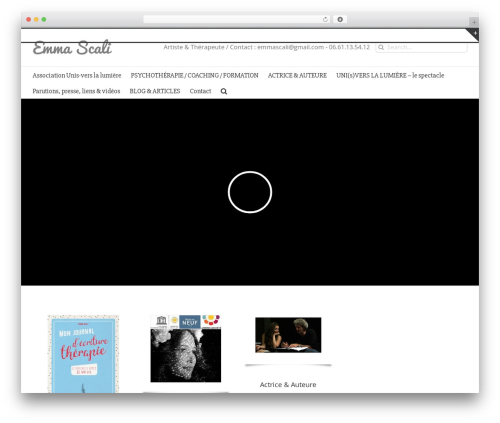Open the Association Unis-vers la lumière menu
The image size is (500, 423).
point(77,75)
